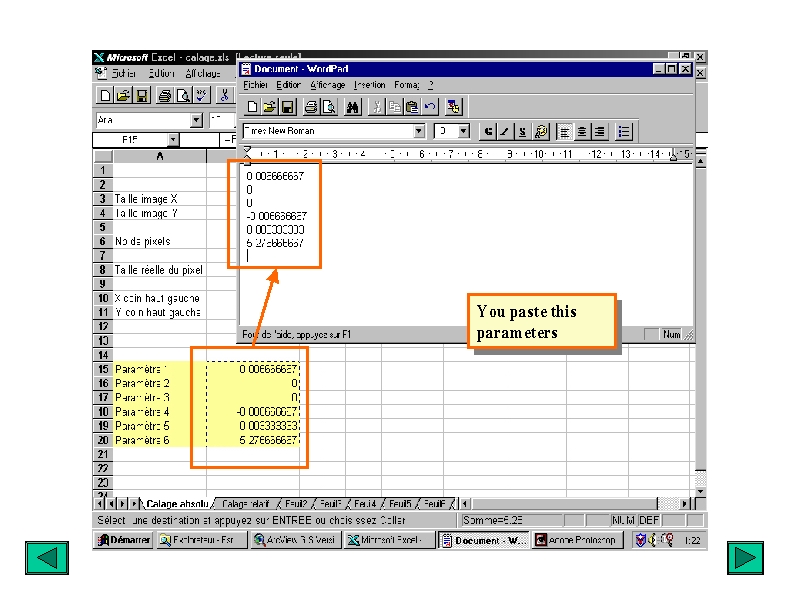Click green previous-slide arrow button
The height and width of the screenshot is (600, 800).
[x=46, y=558]
